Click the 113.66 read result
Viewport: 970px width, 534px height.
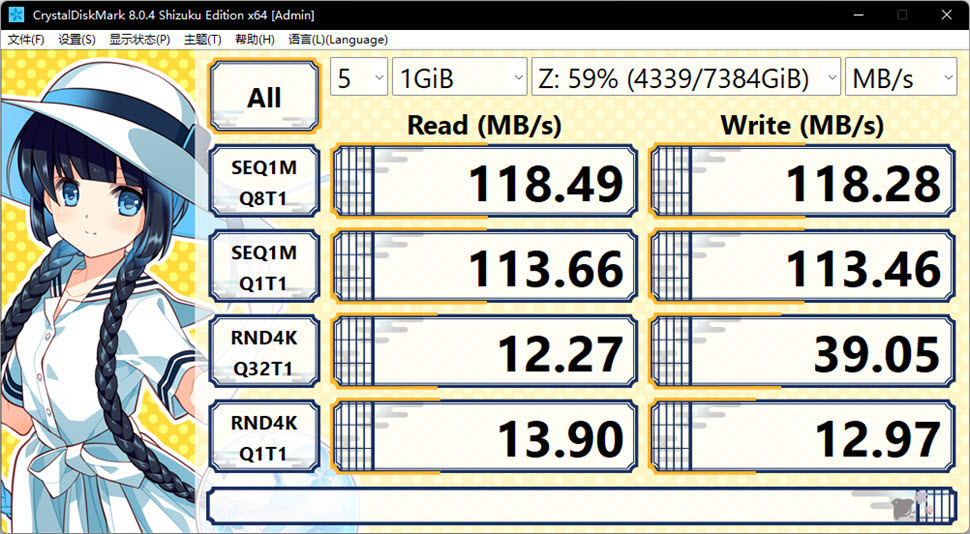485,266
